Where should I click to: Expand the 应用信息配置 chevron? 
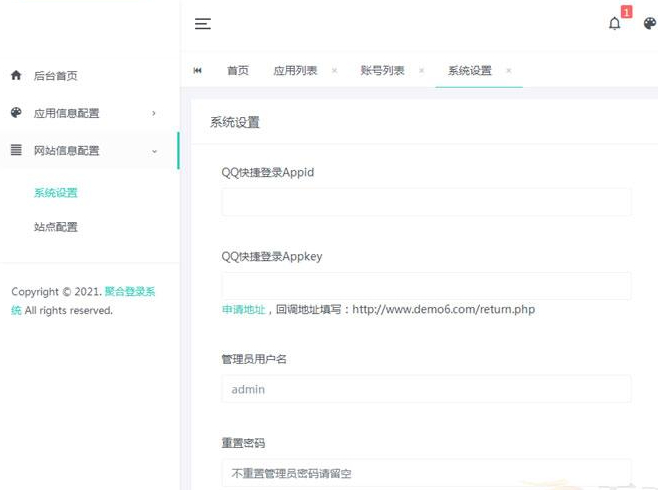pyautogui.click(x=154, y=113)
